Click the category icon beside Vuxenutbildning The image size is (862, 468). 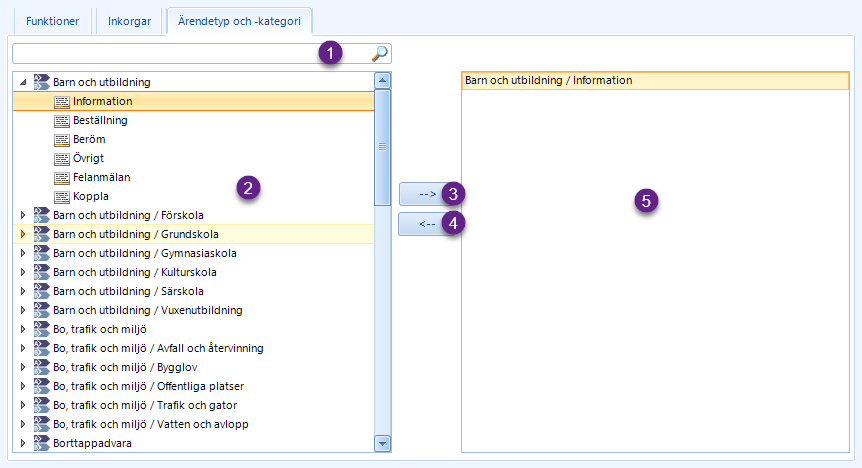[x=41, y=310]
